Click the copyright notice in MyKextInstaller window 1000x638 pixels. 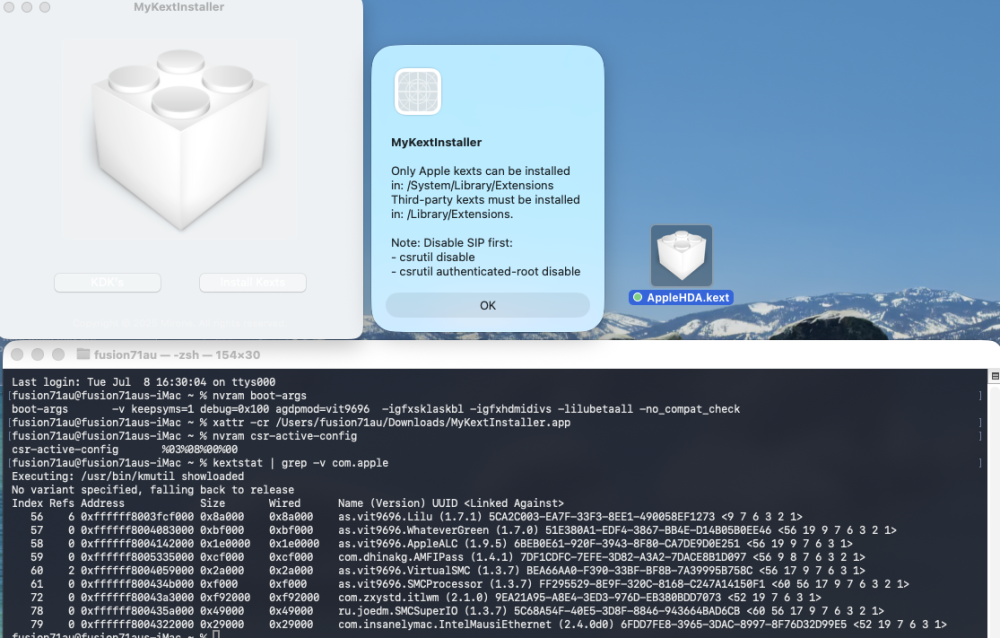[179, 323]
